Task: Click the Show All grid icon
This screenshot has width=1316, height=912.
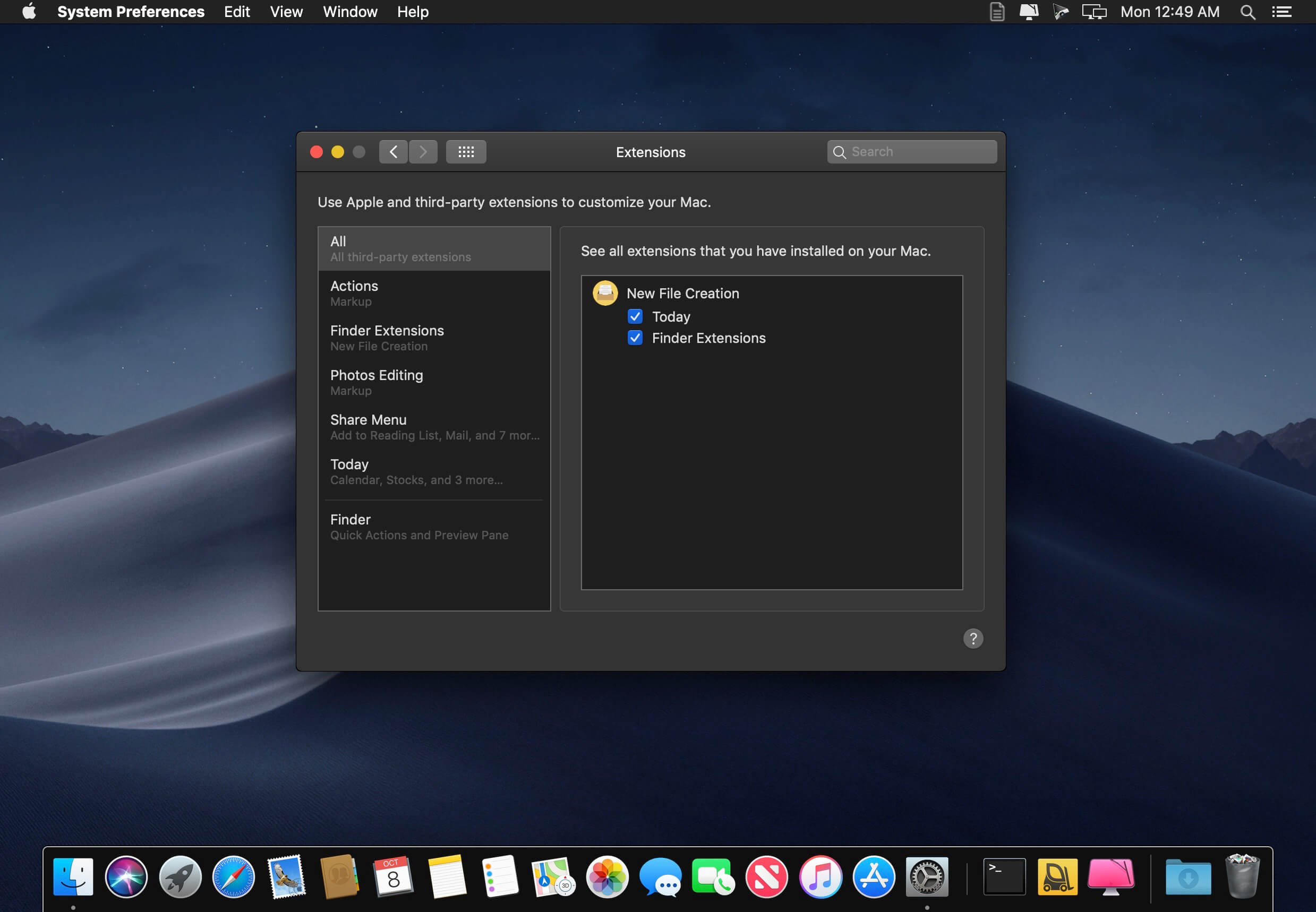Action: (466, 151)
